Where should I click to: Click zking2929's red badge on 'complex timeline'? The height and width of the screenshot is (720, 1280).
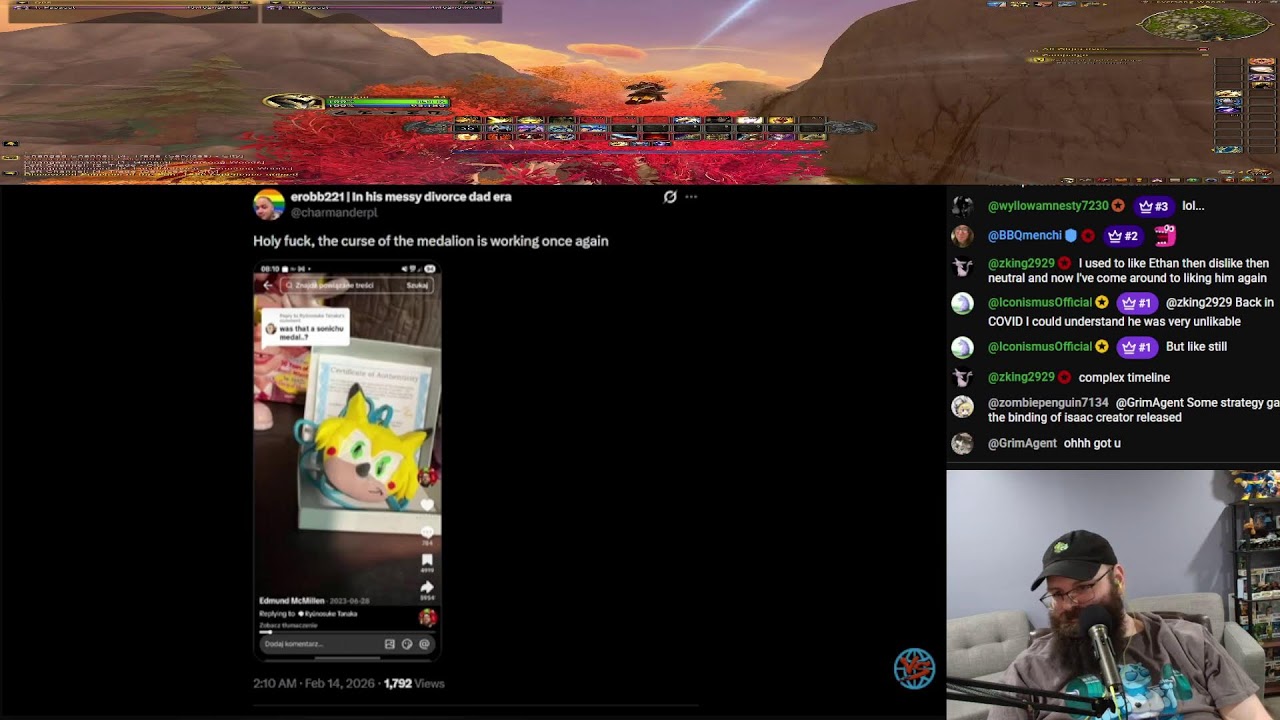click(1064, 377)
